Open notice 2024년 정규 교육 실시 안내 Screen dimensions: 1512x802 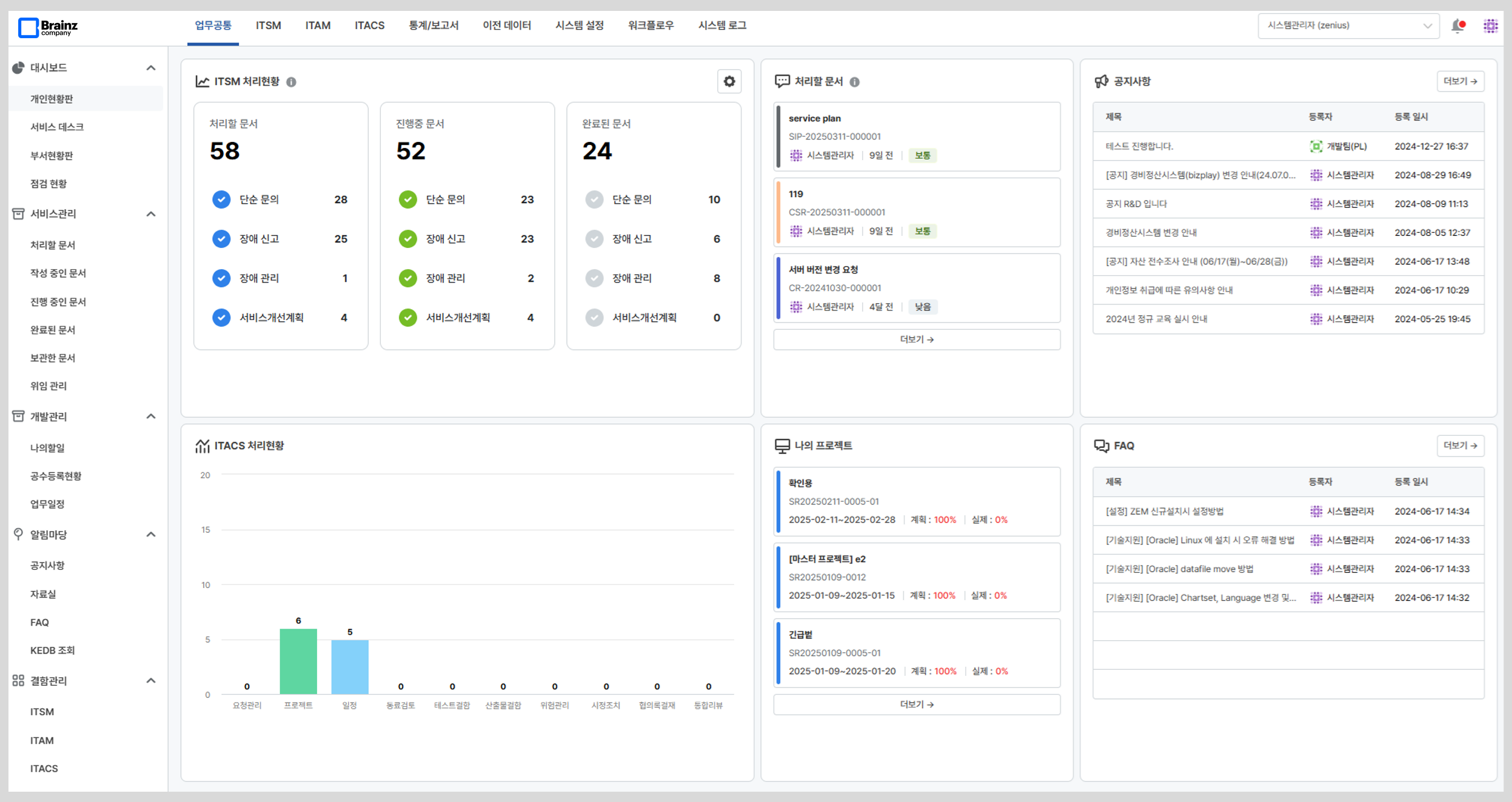(x=1156, y=319)
